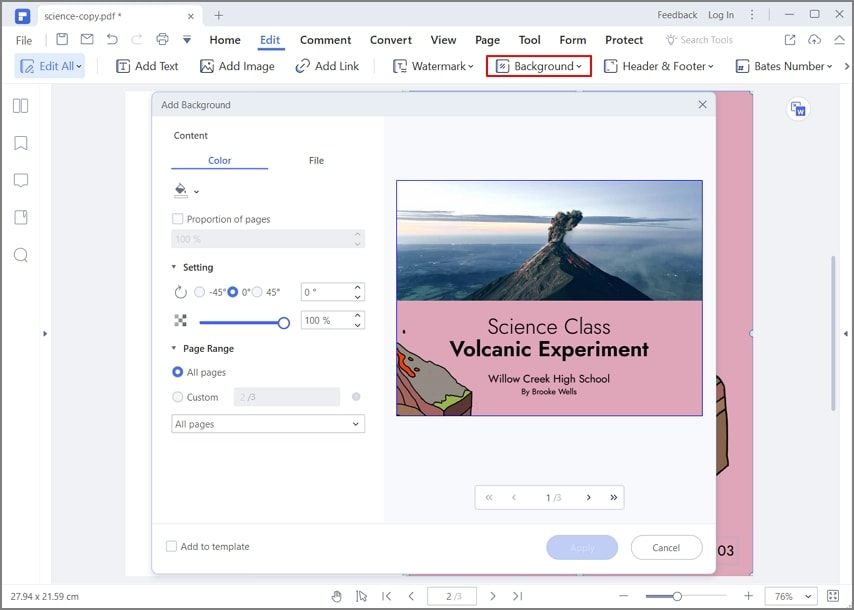Click the Cancel button in the dialog
This screenshot has width=854, height=610.
pos(666,547)
